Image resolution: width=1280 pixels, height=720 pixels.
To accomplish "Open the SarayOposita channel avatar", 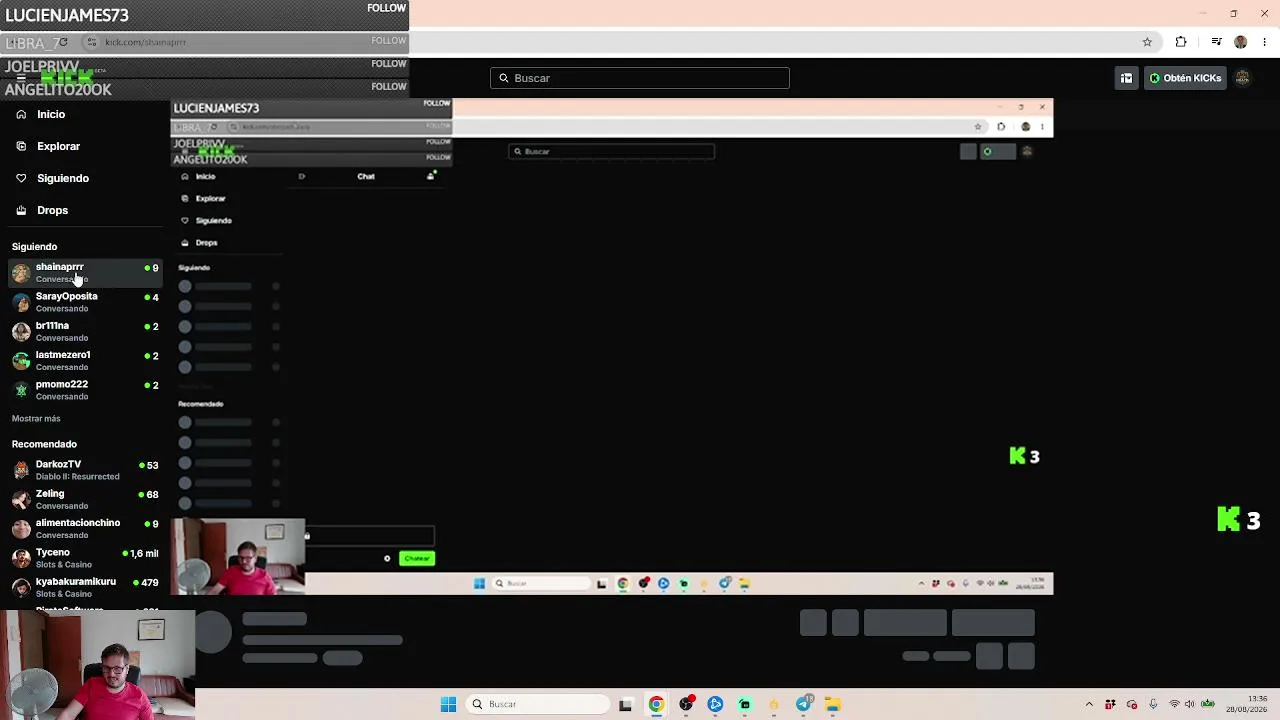I will [21, 302].
